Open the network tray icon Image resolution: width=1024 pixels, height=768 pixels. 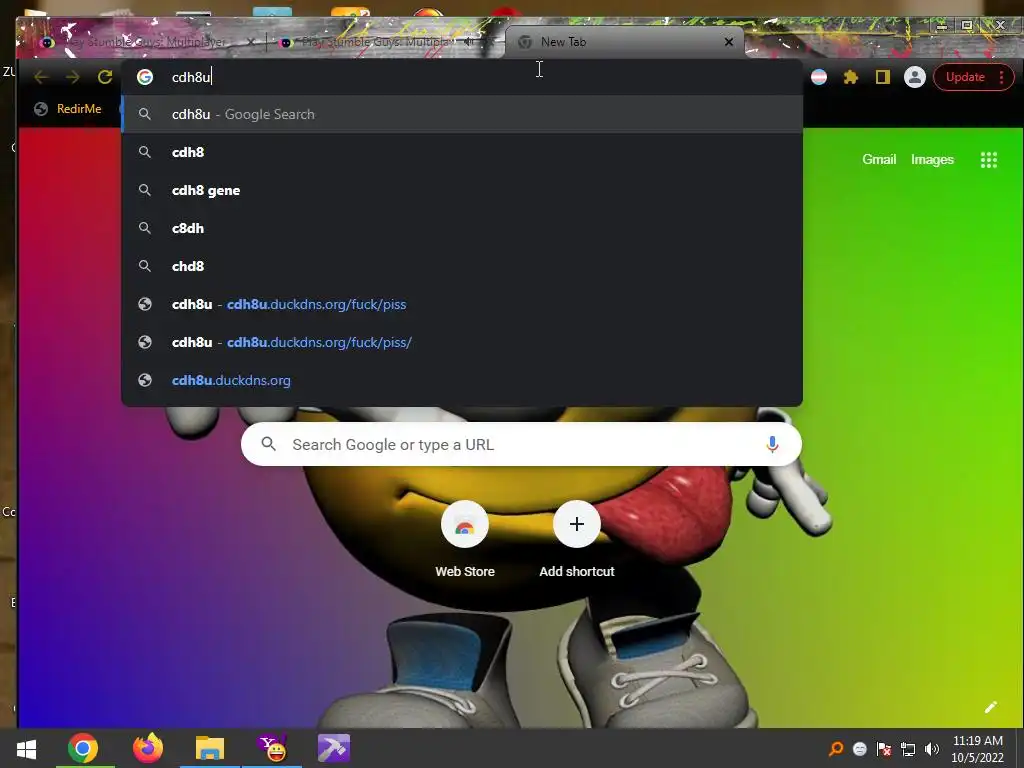point(908,748)
